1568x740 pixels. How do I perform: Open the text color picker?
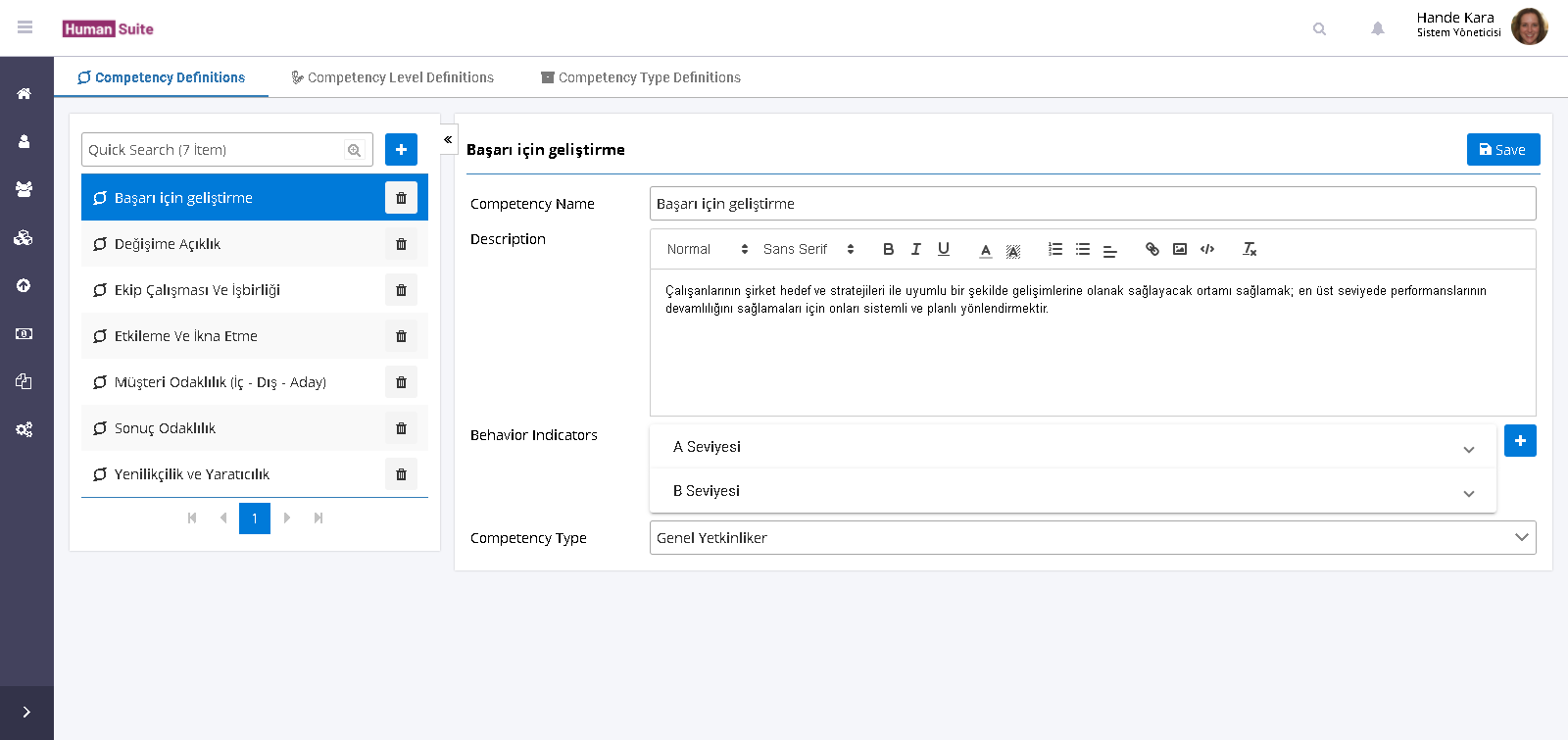click(x=985, y=250)
